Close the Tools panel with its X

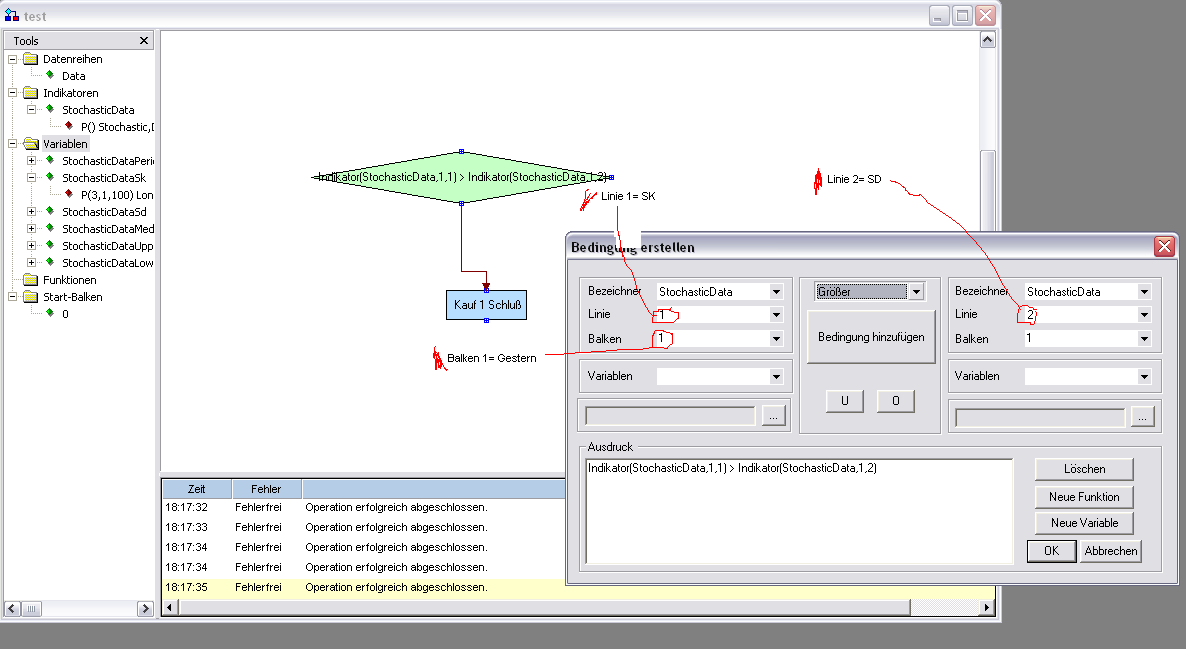(x=144, y=40)
